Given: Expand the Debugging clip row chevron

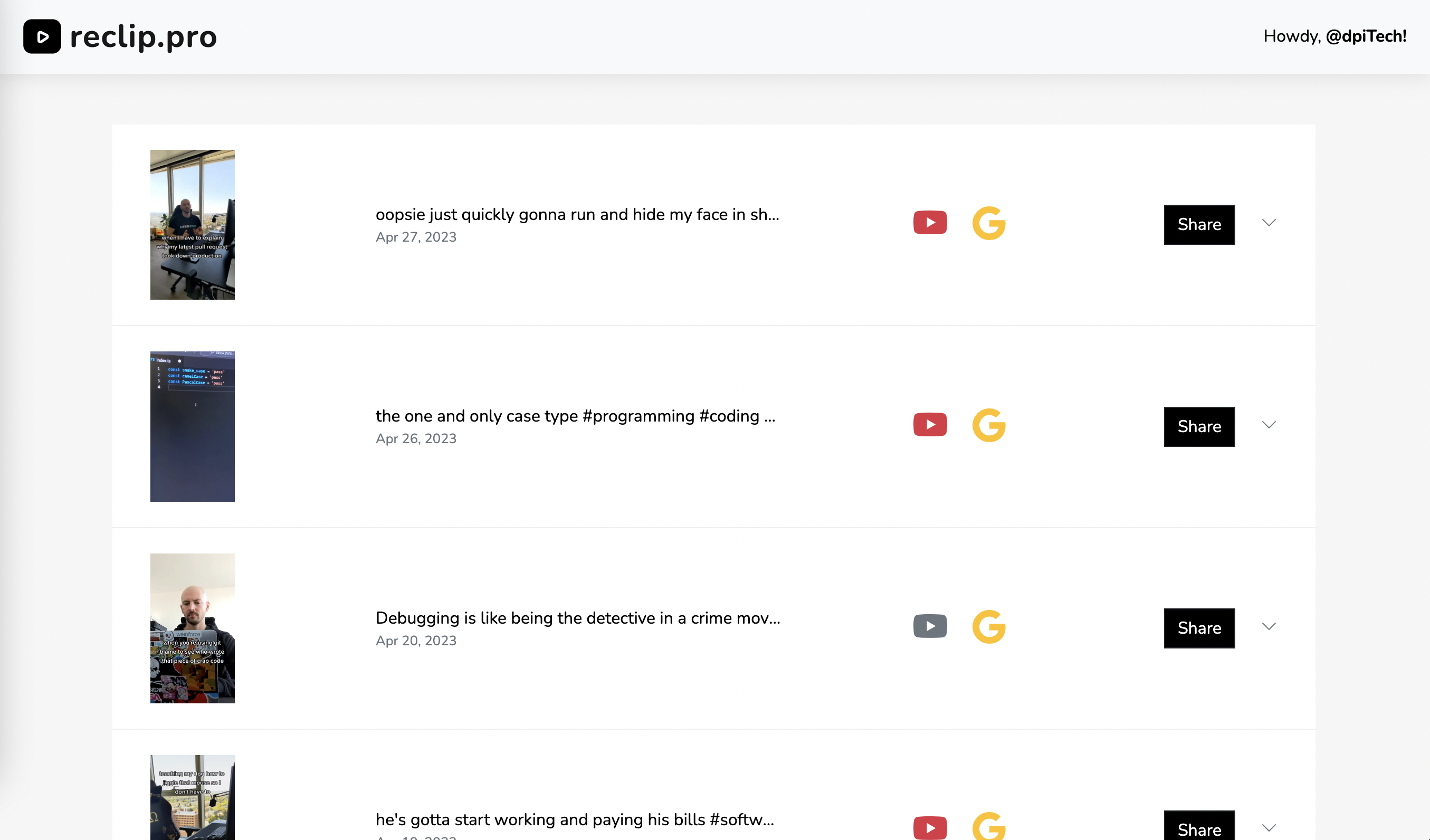Looking at the screenshot, I should click(1269, 627).
